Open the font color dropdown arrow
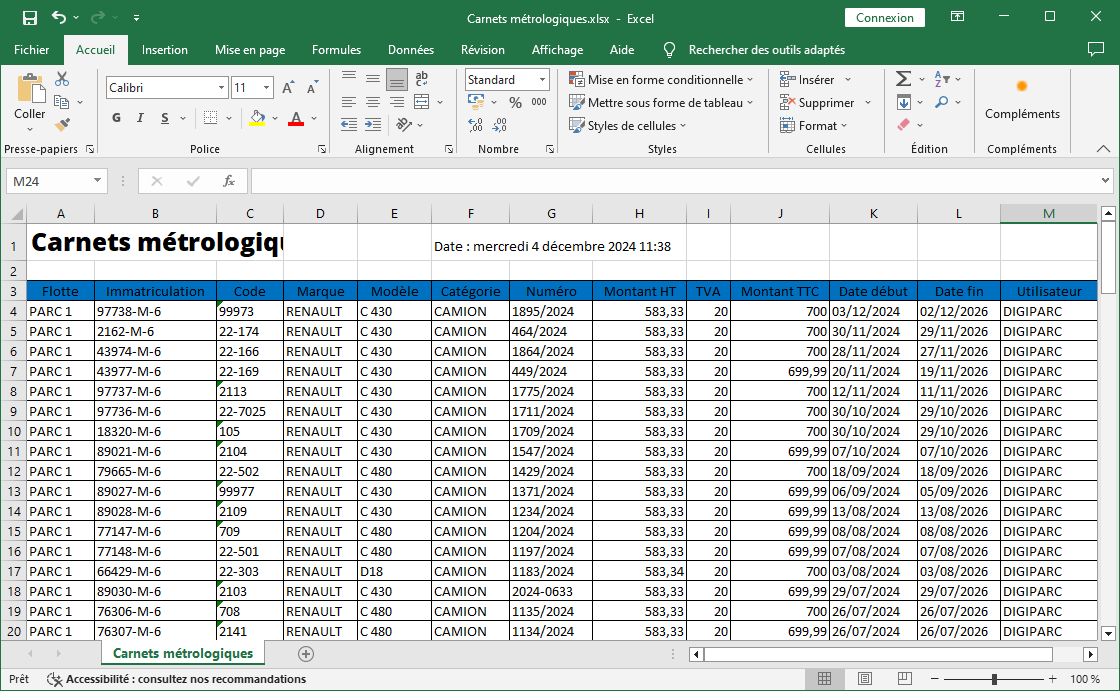Image resolution: width=1120 pixels, height=691 pixels. (314, 118)
